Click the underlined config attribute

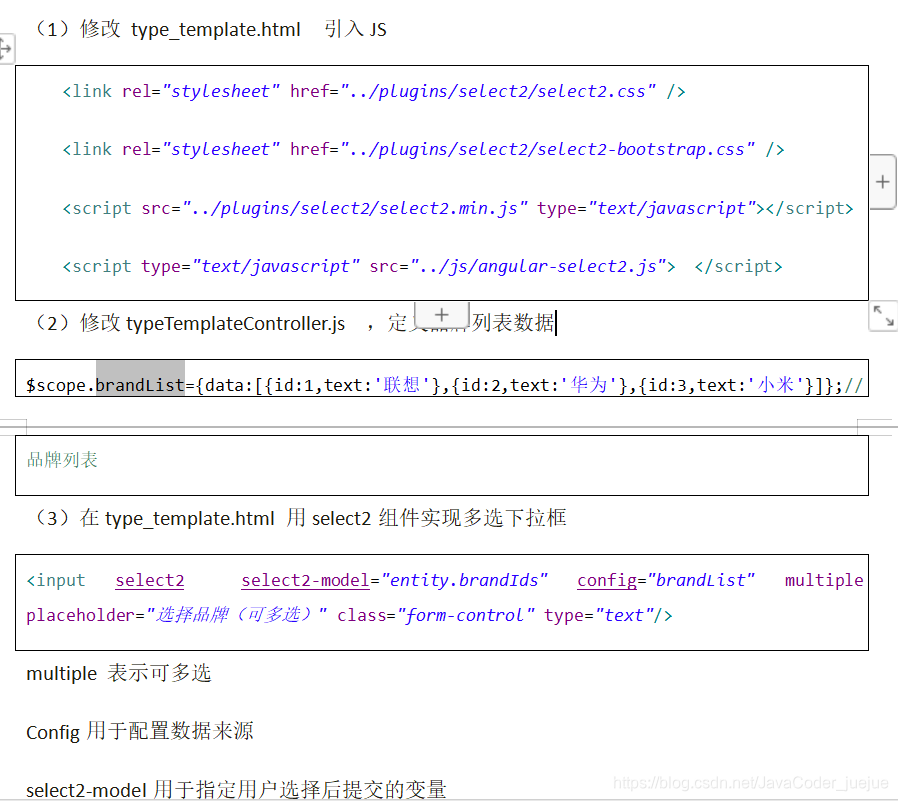point(607,581)
